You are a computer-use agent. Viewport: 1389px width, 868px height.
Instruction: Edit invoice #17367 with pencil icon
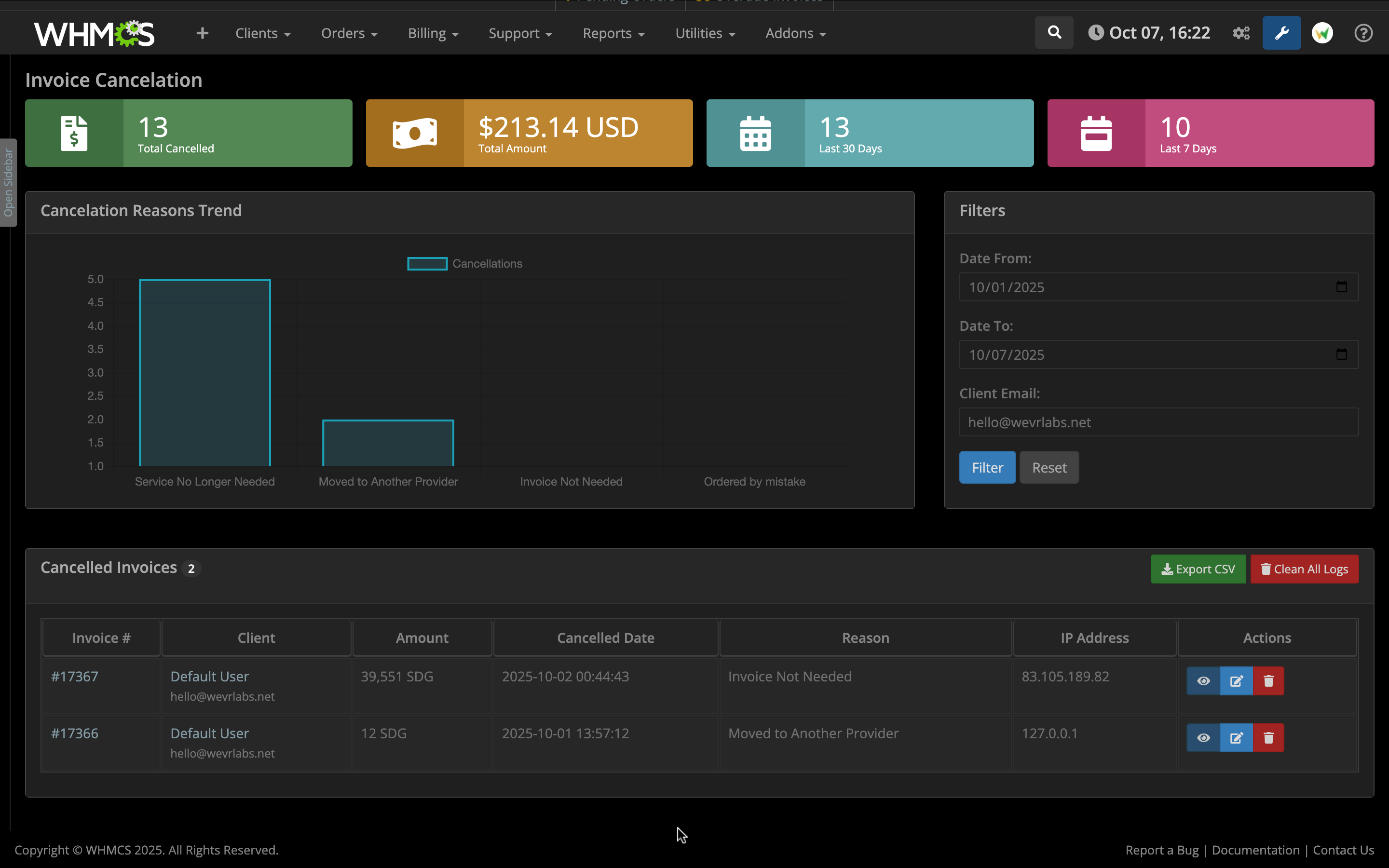(1236, 681)
